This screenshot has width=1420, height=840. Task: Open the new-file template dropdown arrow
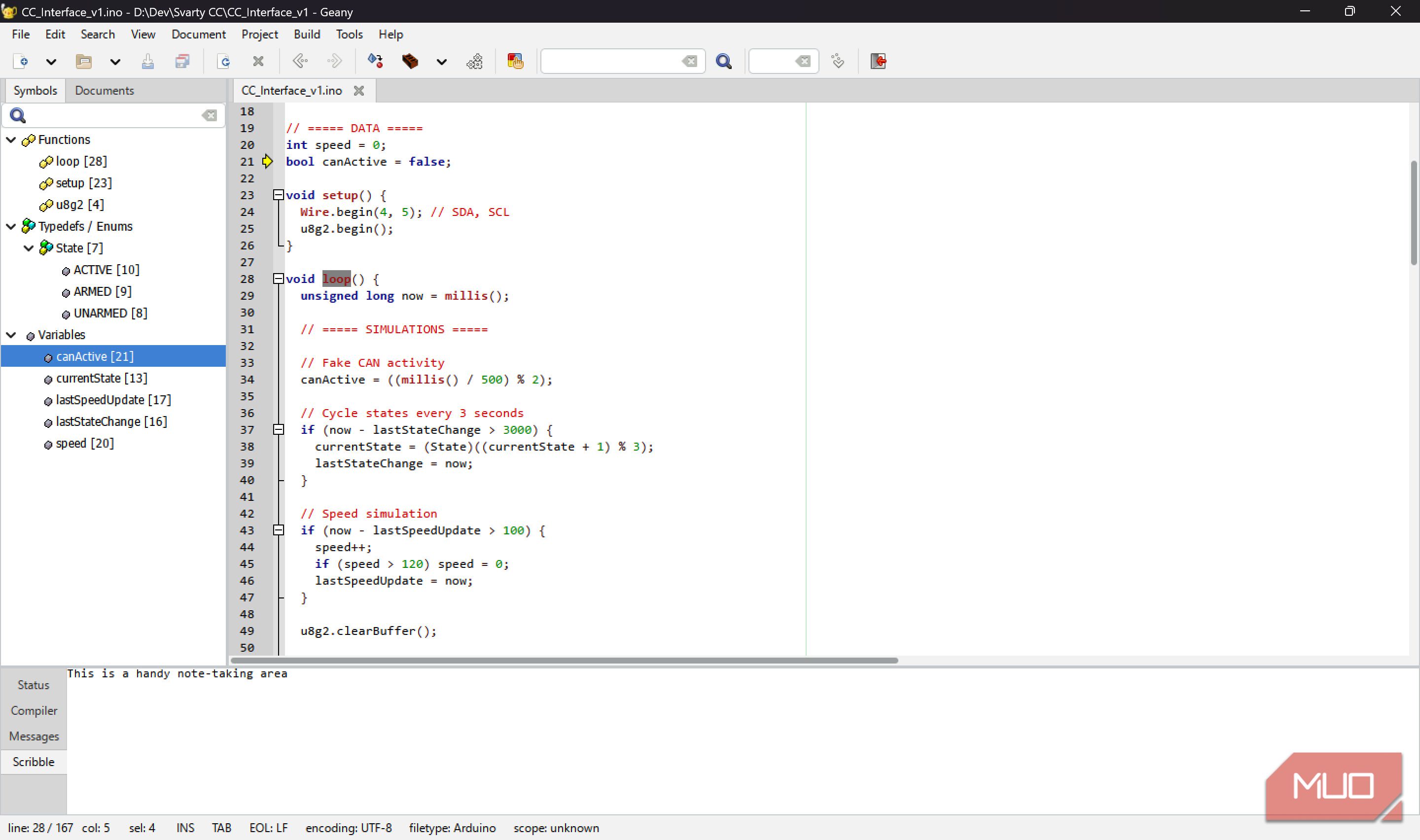(x=51, y=62)
